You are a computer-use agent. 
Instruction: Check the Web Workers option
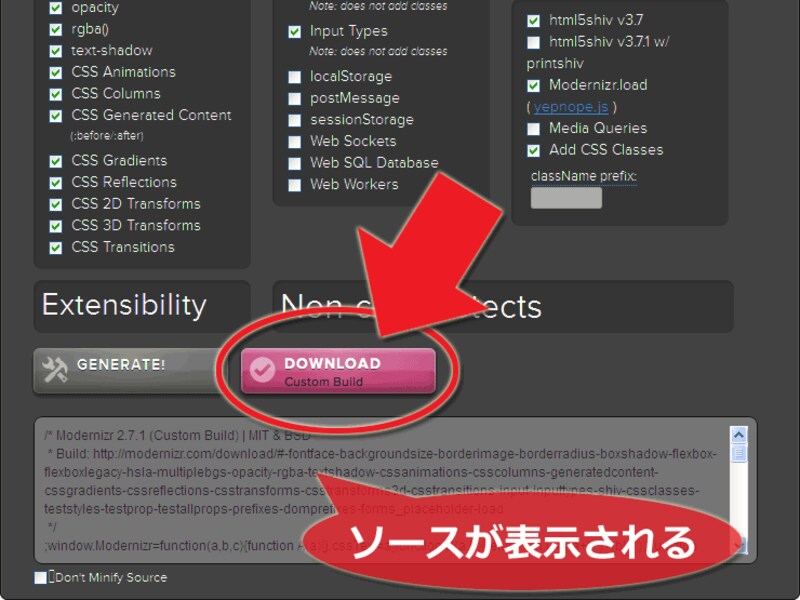(294, 185)
